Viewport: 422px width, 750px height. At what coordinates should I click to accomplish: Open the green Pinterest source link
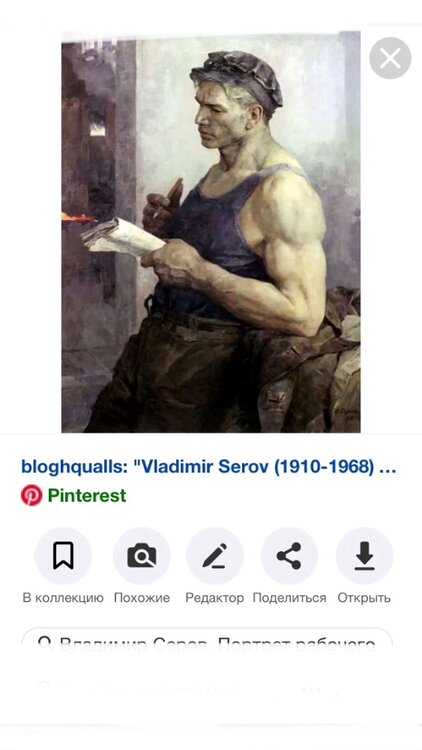87,496
